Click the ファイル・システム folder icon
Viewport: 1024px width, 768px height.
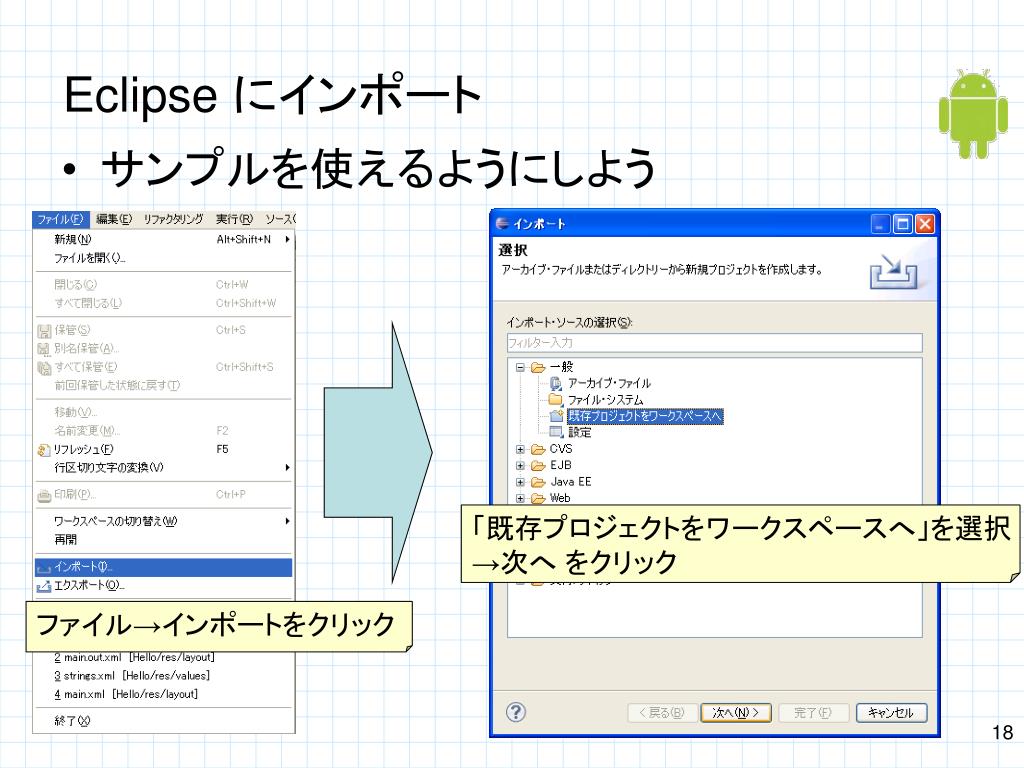(556, 399)
